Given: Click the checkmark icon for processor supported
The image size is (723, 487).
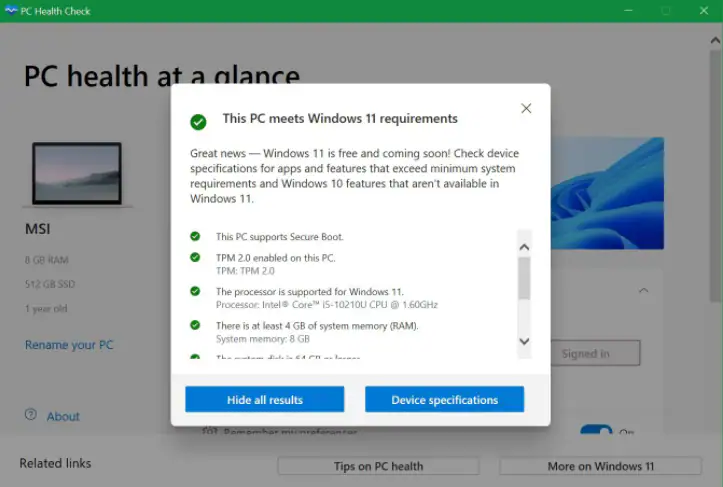Looking at the screenshot, I should (195, 291).
